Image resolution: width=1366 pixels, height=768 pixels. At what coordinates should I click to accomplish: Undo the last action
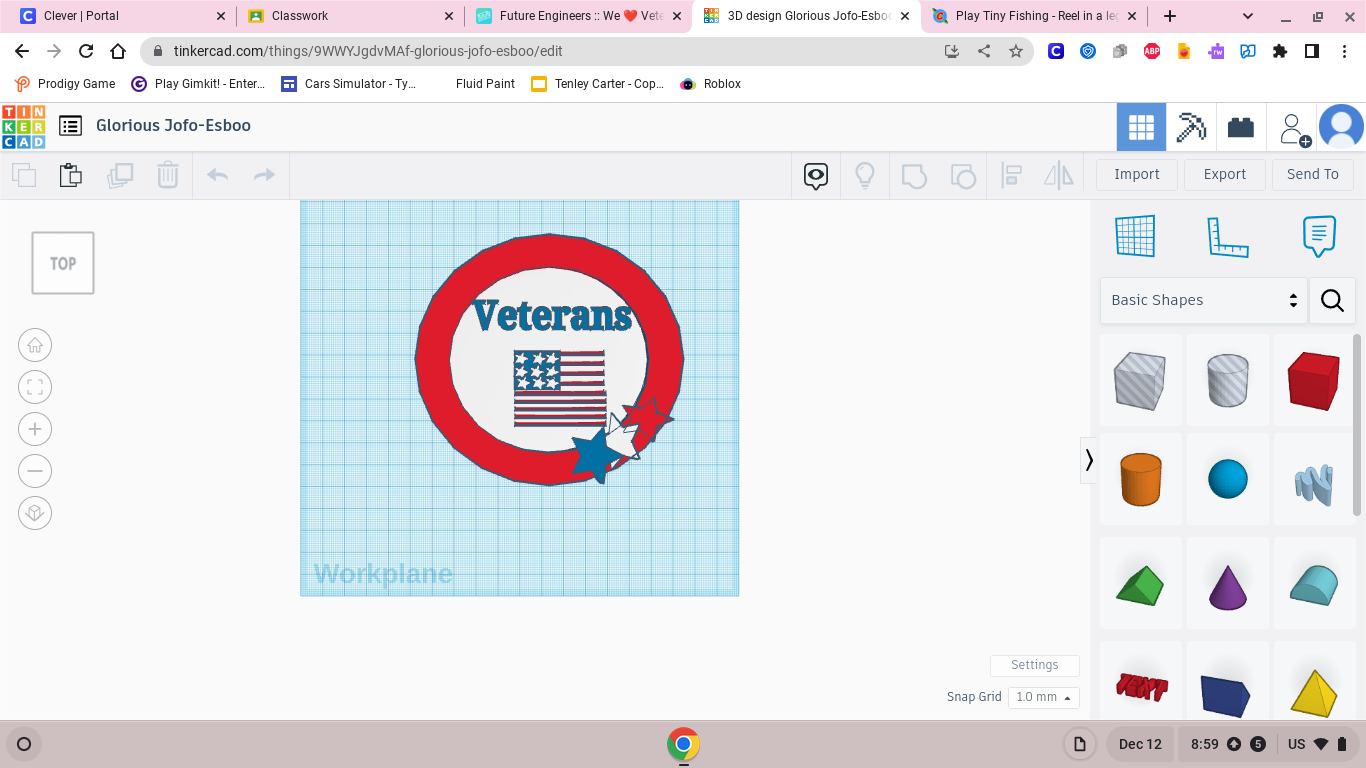(x=217, y=175)
